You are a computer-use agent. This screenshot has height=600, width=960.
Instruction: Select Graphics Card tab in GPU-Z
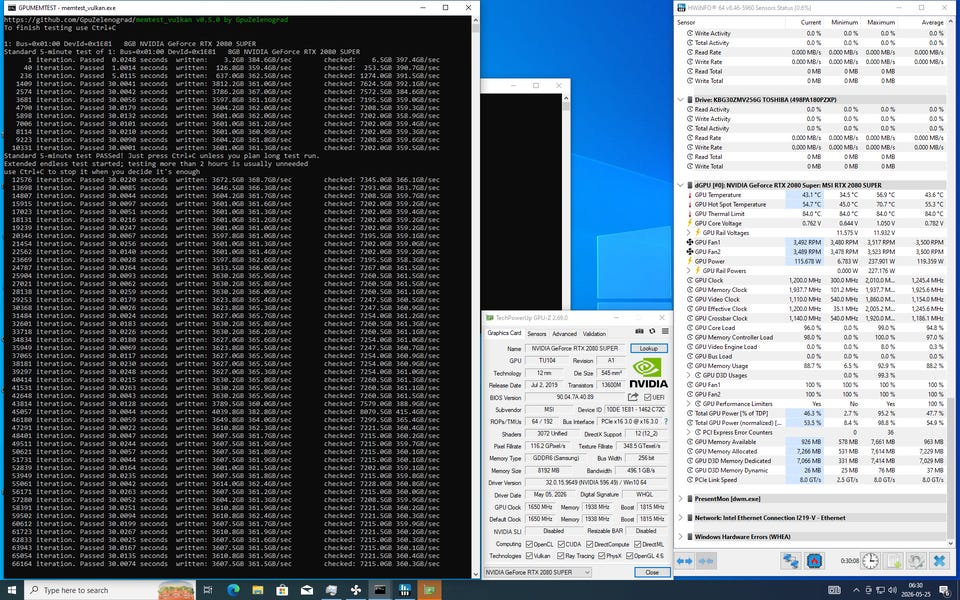504,333
